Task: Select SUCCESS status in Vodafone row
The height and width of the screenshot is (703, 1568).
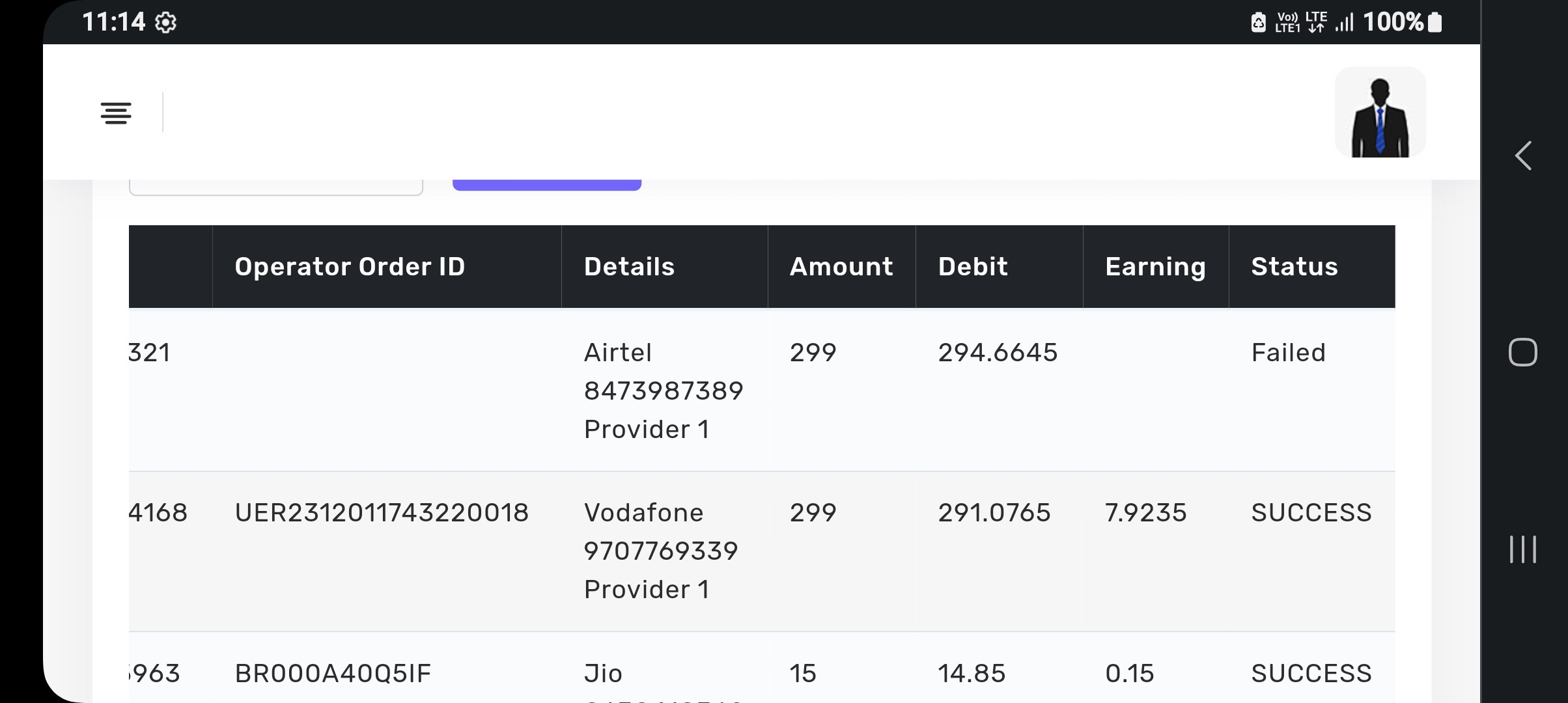Action: [x=1311, y=513]
